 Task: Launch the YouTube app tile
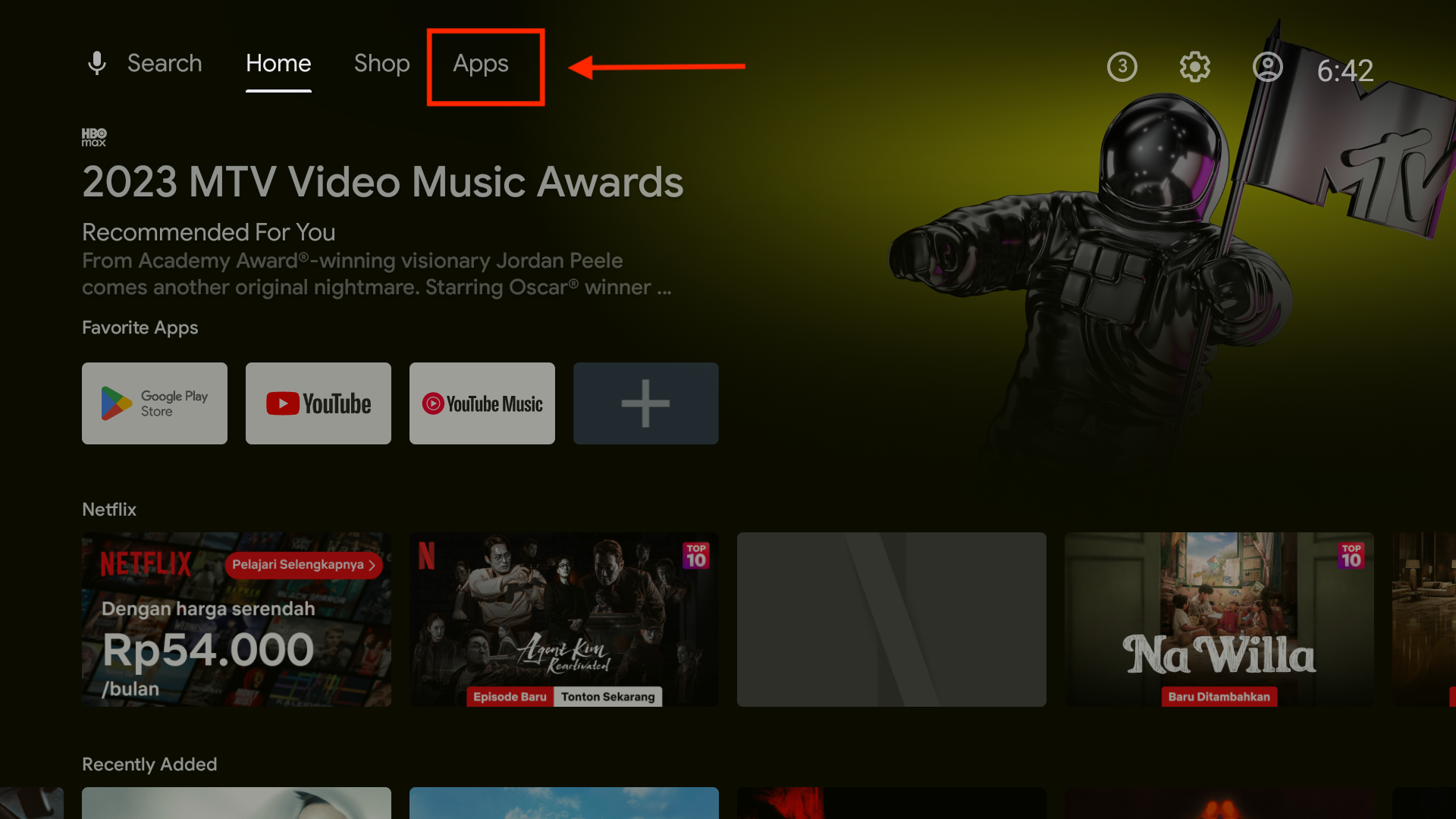coord(318,403)
